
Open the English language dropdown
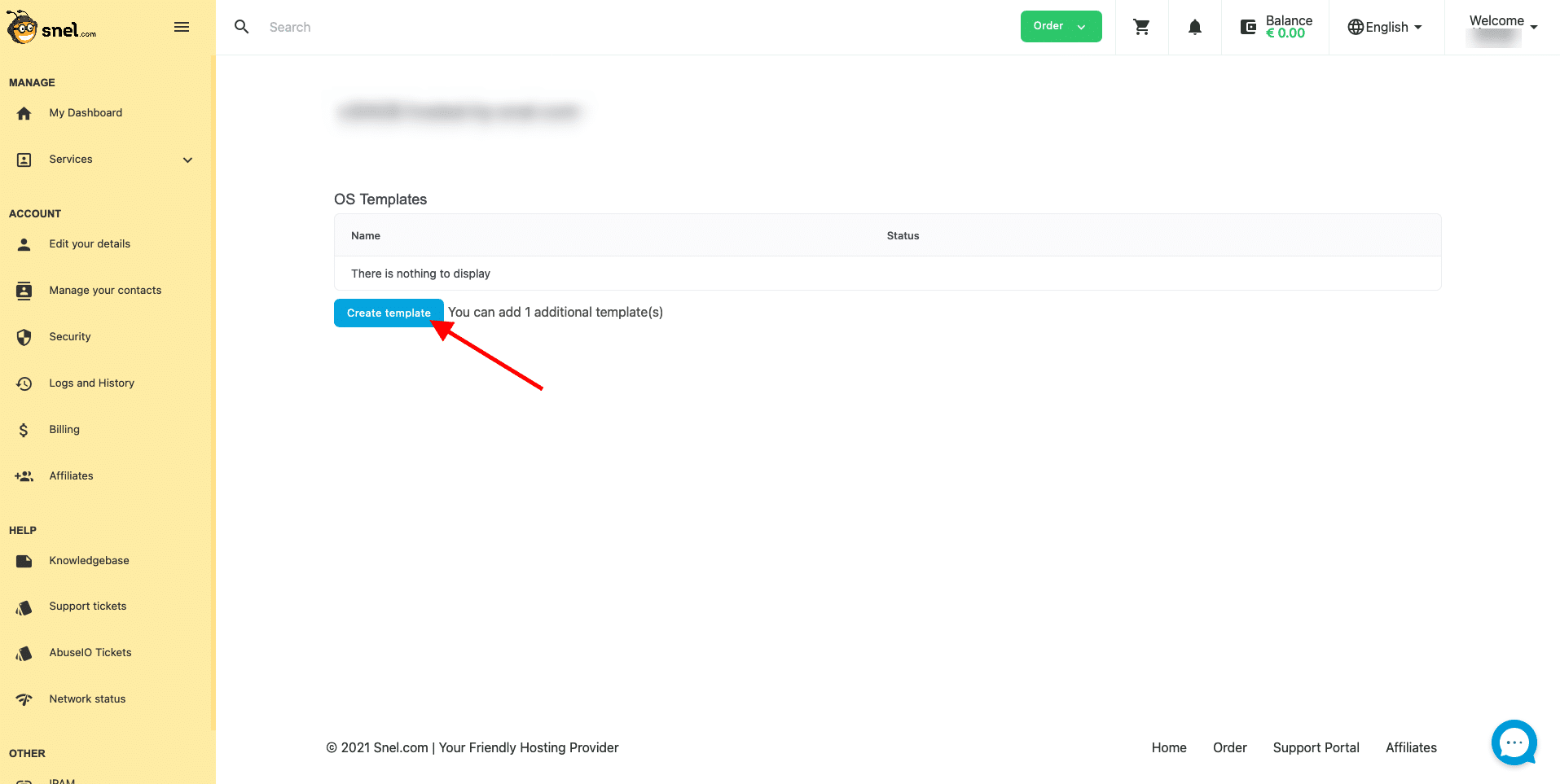click(x=1385, y=27)
